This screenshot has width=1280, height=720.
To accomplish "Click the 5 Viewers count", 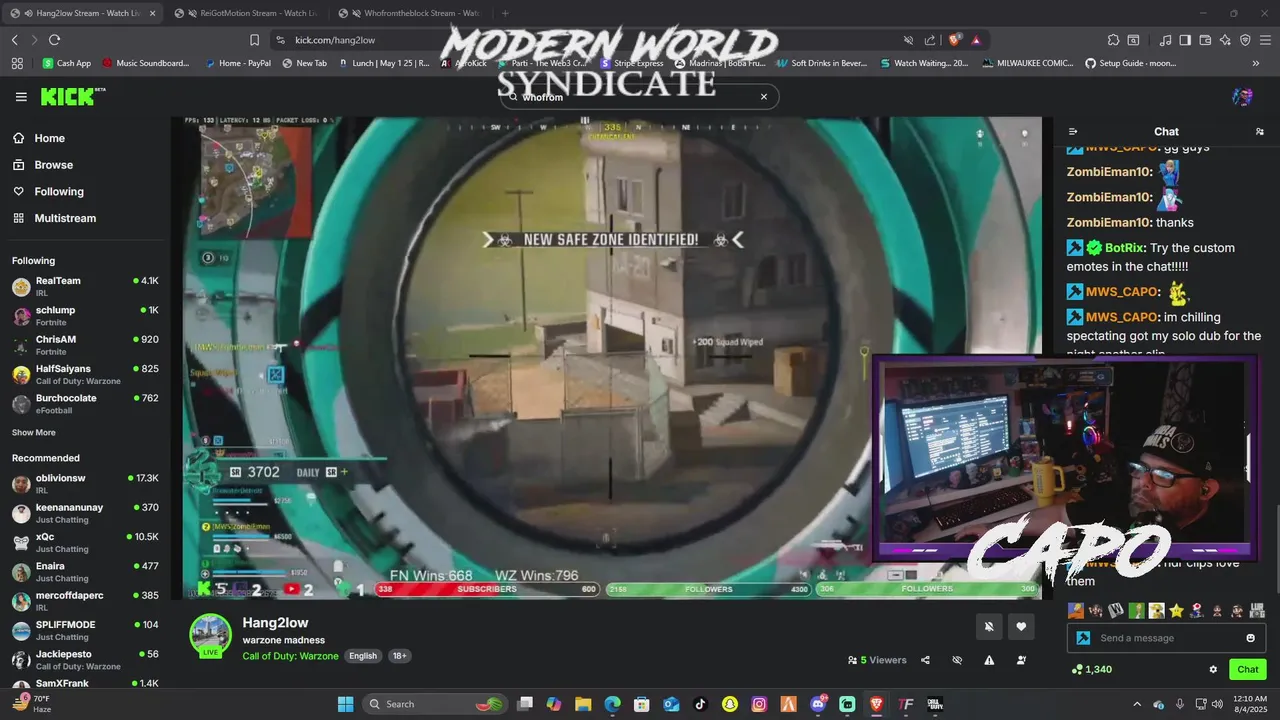I will (877, 660).
